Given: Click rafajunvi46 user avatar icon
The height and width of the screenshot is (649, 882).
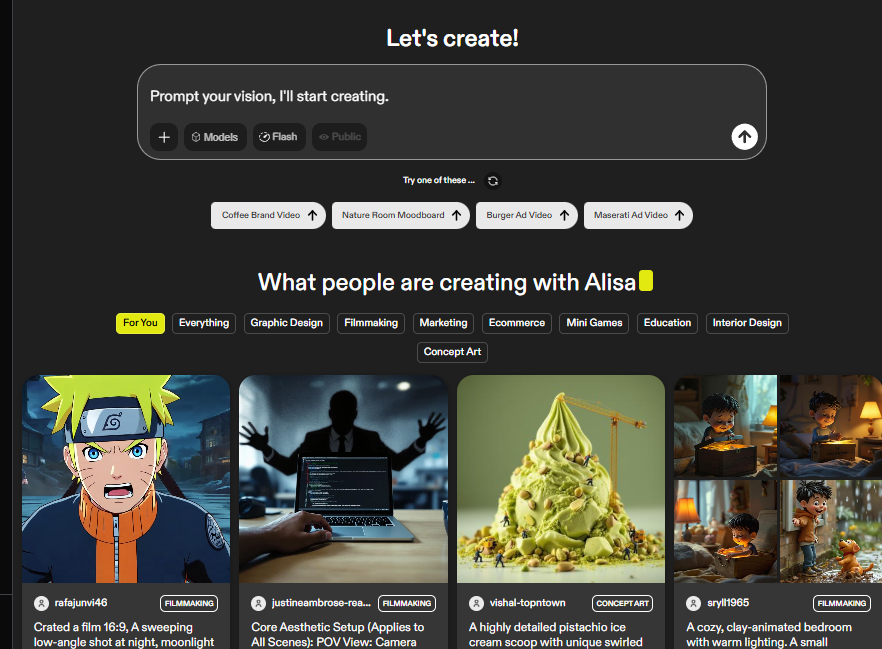Looking at the screenshot, I should pyautogui.click(x=42, y=603).
